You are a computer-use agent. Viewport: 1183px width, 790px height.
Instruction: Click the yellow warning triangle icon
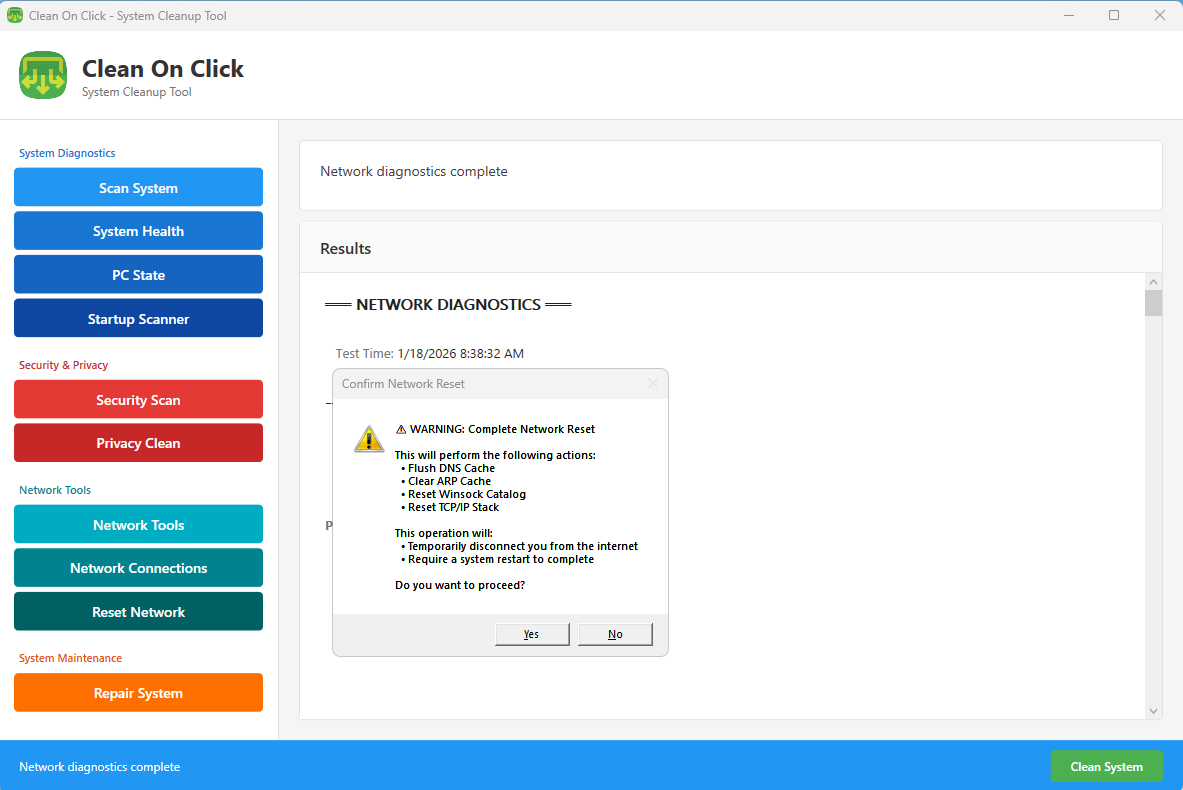[369, 438]
